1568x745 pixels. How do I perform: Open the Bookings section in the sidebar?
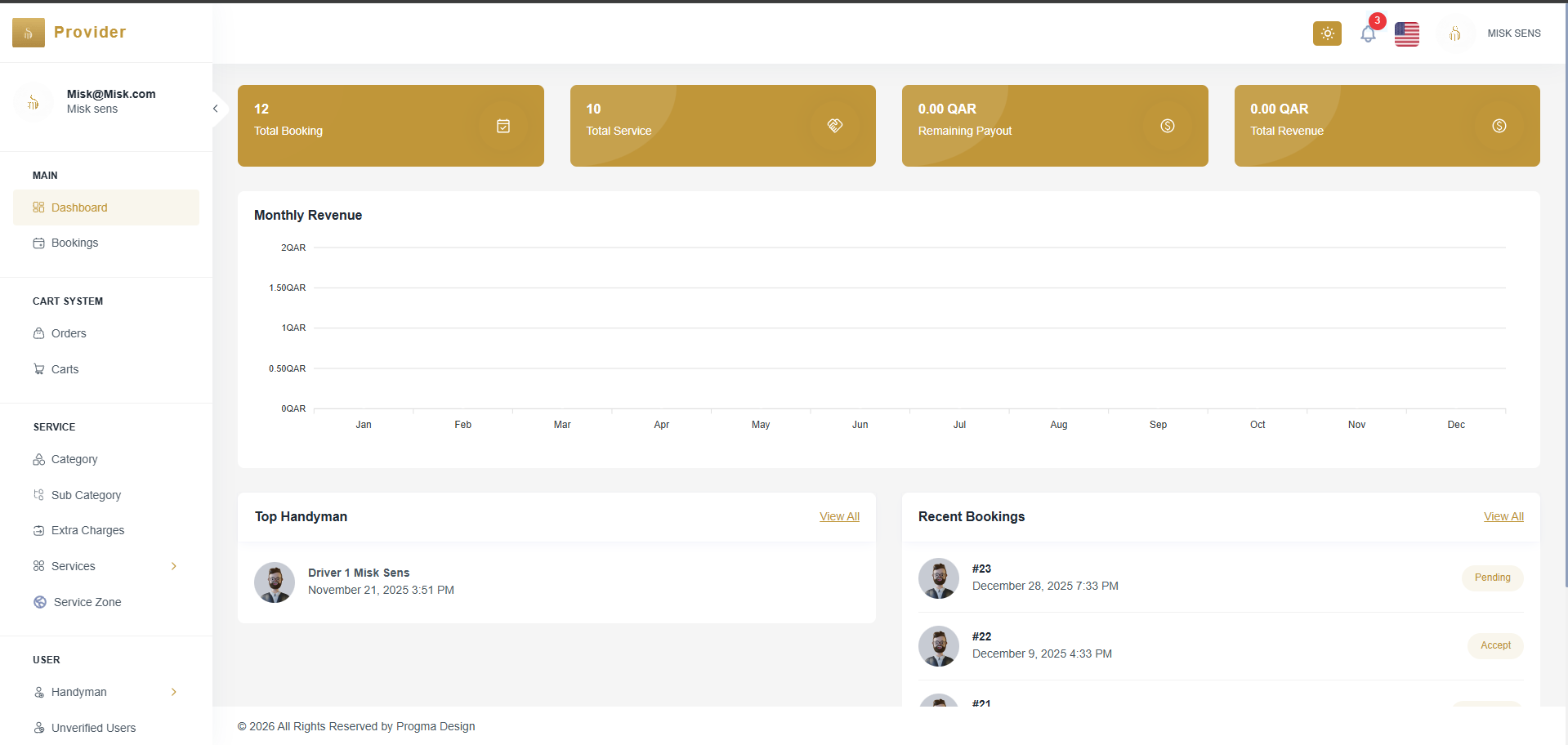pyautogui.click(x=74, y=243)
